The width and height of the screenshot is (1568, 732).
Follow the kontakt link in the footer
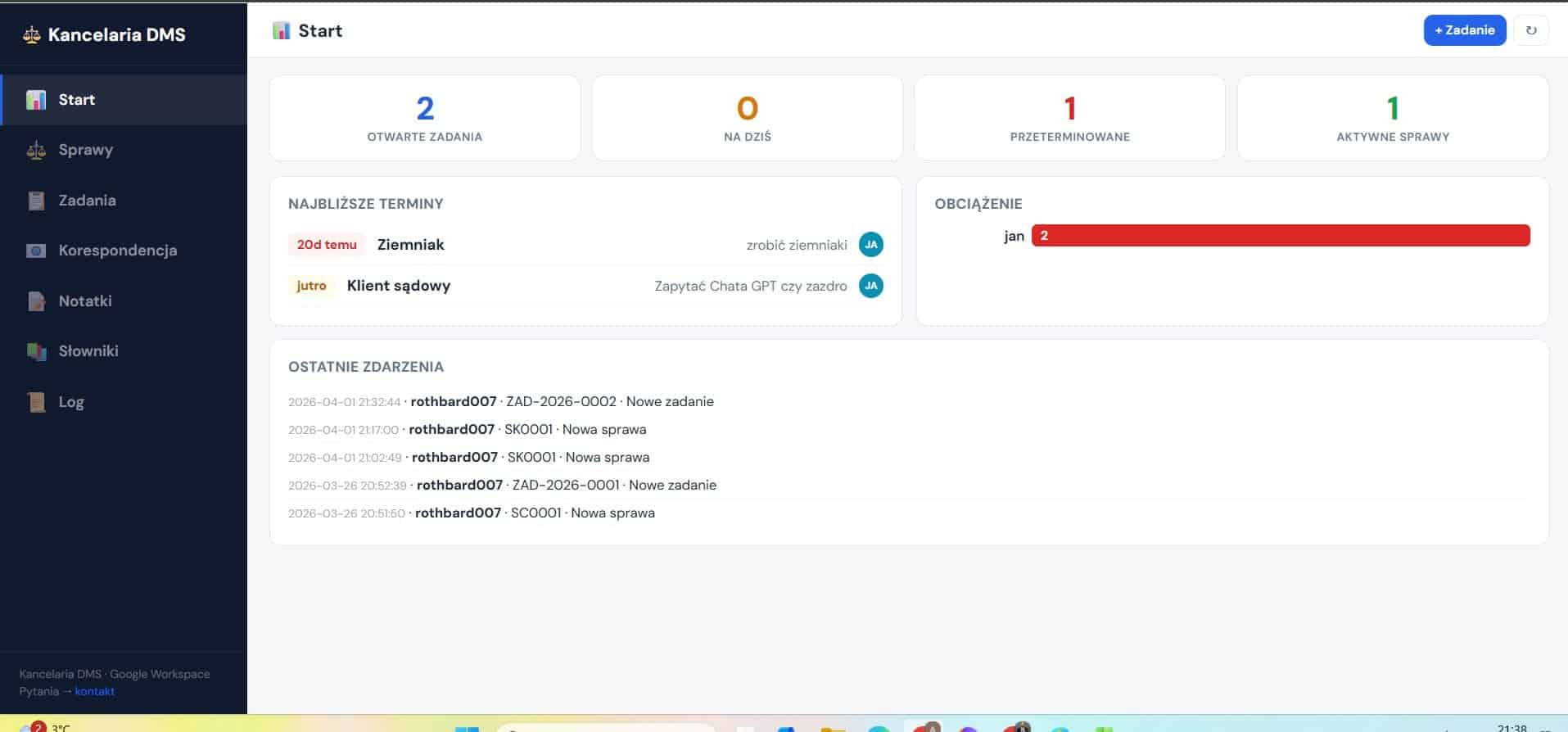[94, 691]
